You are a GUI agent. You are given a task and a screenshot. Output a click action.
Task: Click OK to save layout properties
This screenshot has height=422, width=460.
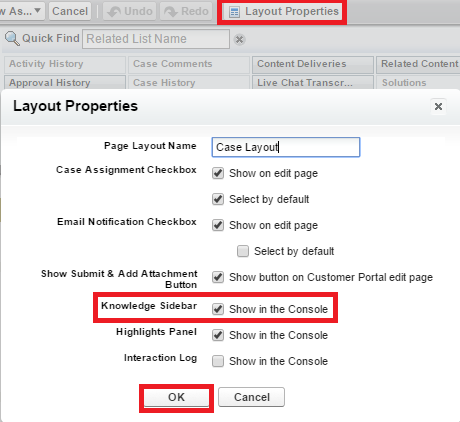point(176,397)
